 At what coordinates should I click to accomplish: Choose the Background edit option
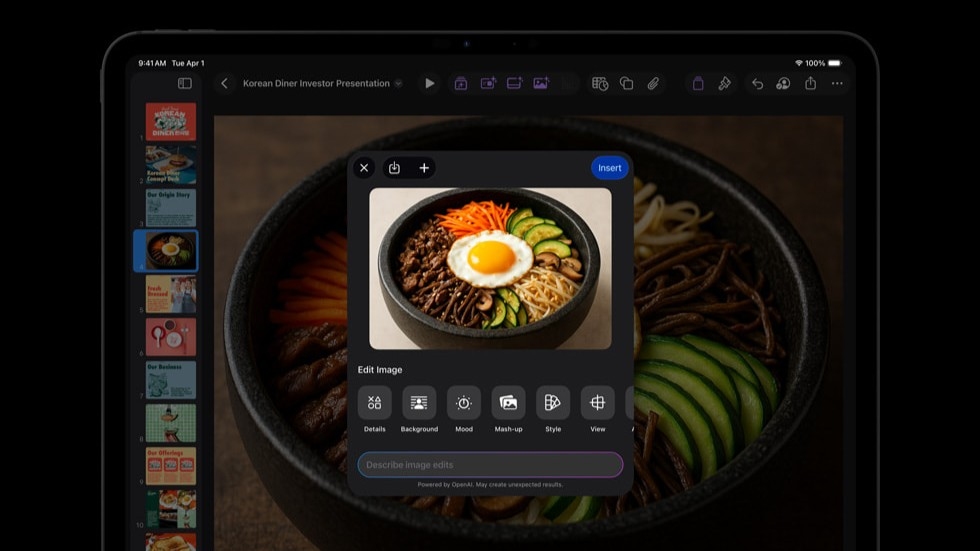(419, 403)
